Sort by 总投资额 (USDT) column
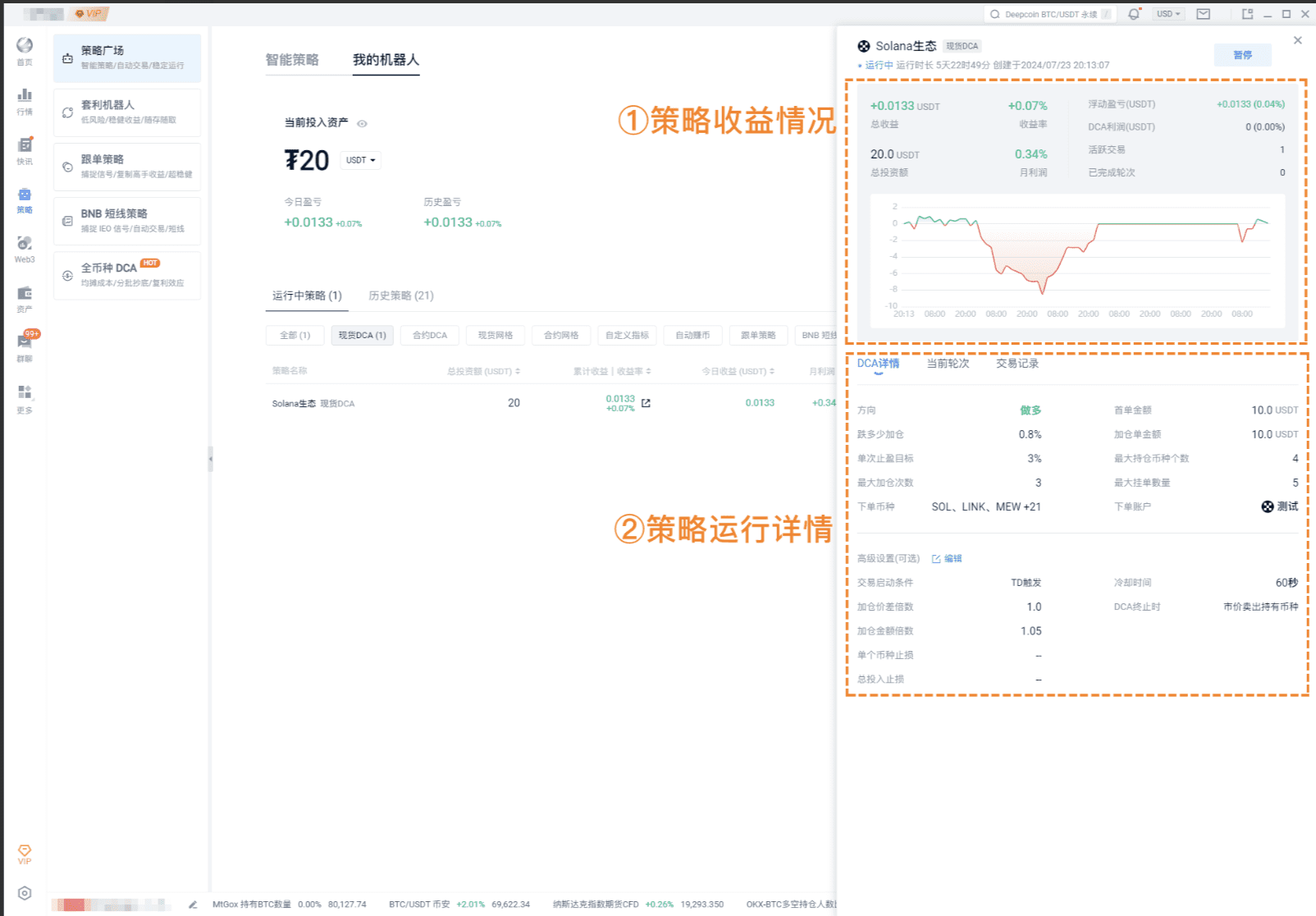 (x=483, y=372)
